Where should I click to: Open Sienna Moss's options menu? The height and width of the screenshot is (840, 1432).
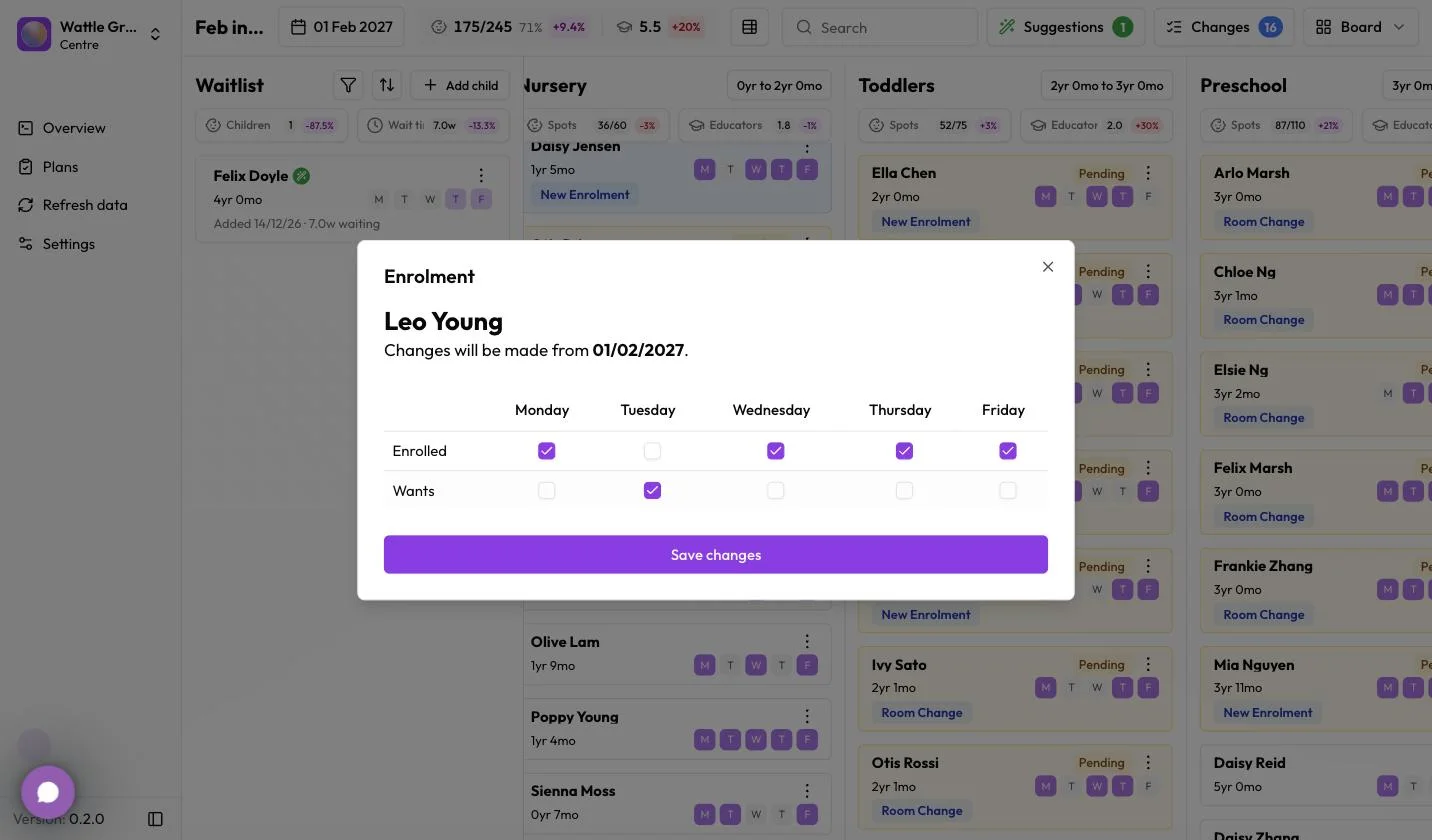[x=807, y=790]
